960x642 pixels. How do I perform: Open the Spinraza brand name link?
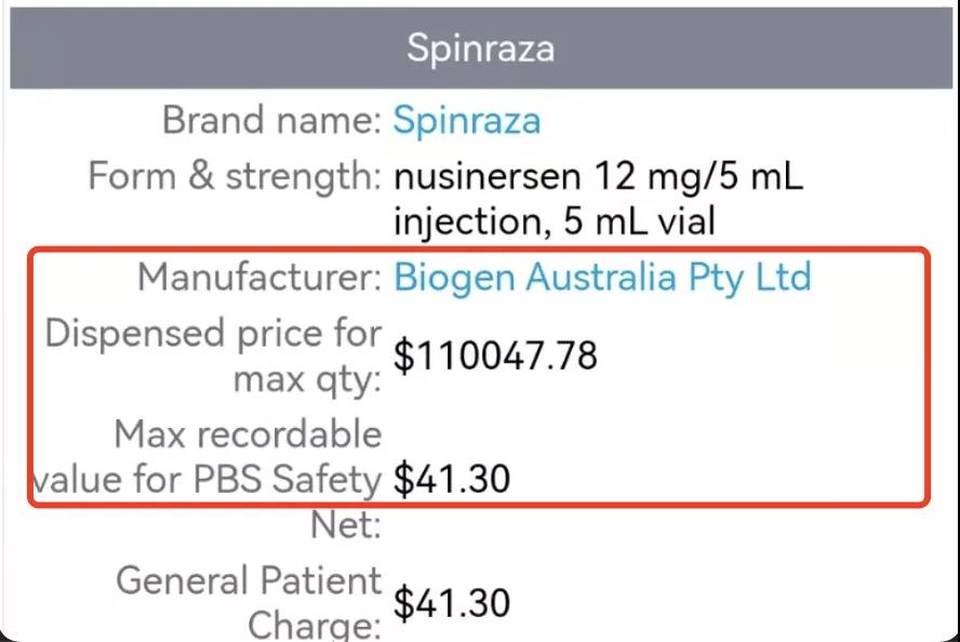[467, 121]
